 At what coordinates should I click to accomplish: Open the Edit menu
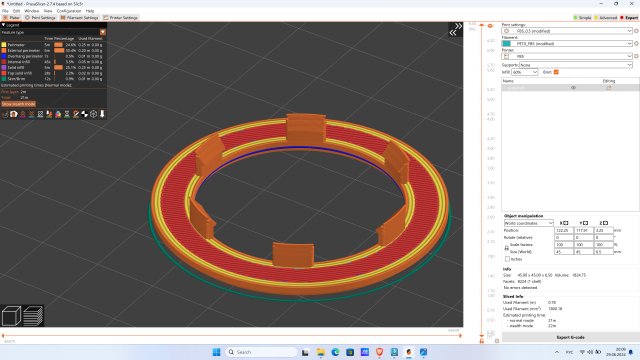16,11
